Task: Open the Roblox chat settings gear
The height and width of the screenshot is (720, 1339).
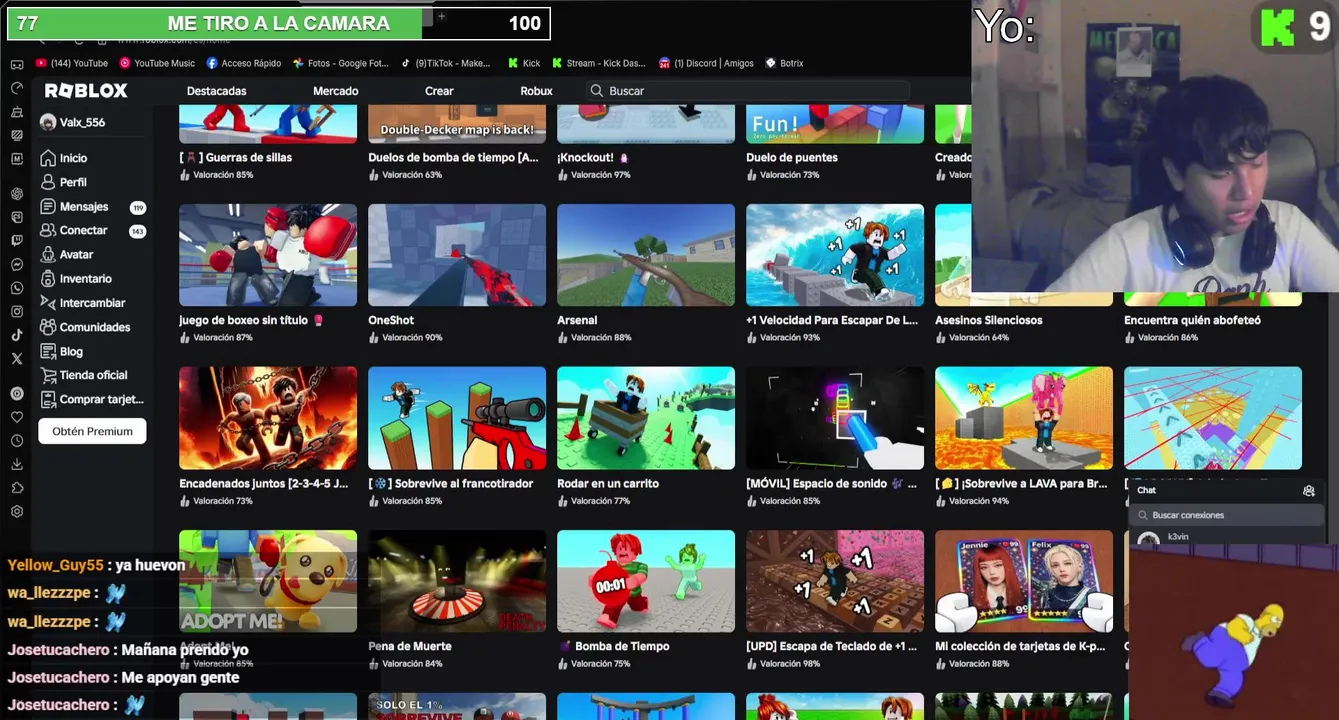Action: coord(1308,490)
